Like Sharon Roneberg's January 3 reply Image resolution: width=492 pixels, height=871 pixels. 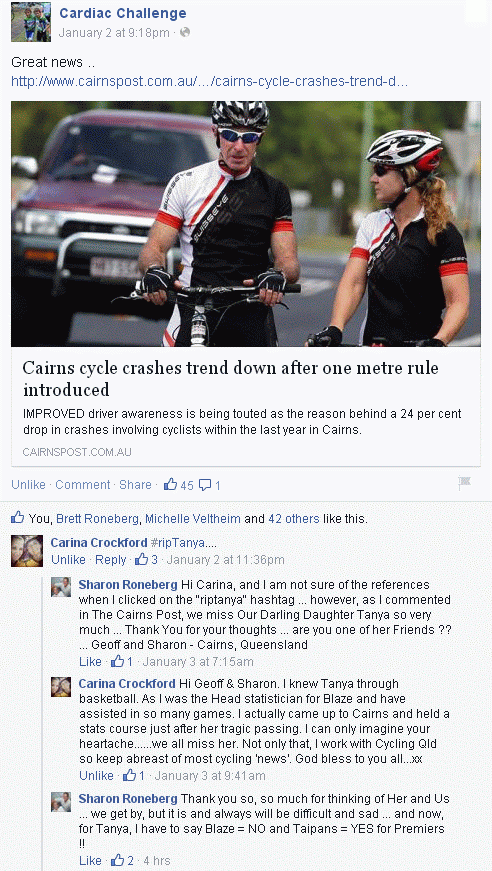tap(90, 661)
